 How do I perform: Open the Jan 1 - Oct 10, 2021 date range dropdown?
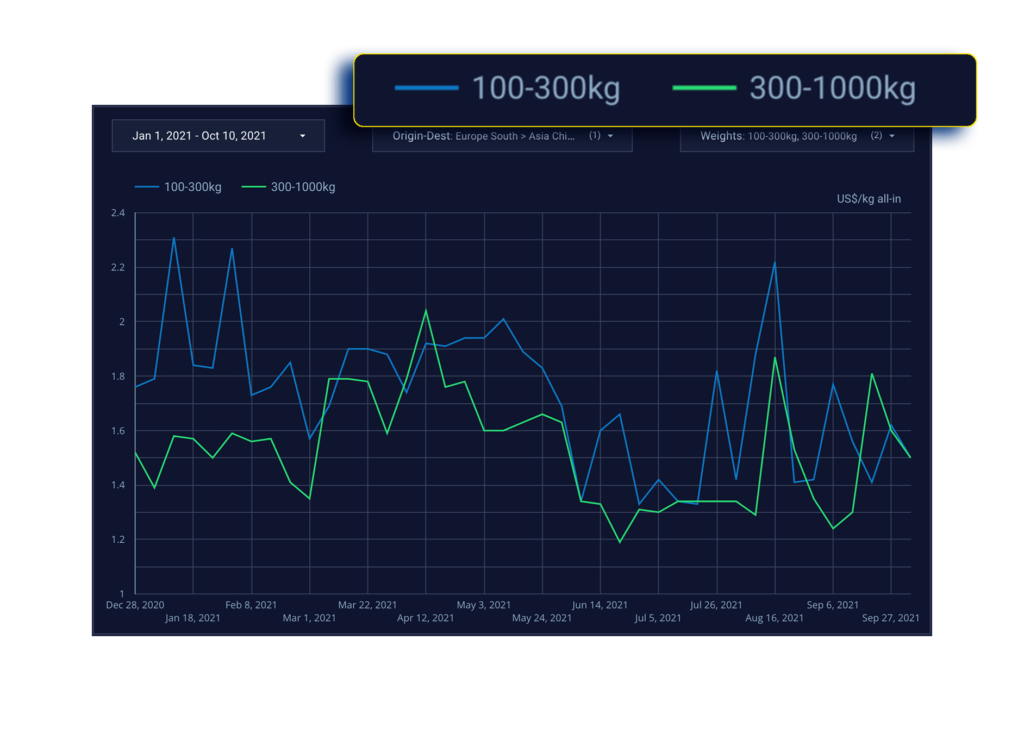(218, 136)
